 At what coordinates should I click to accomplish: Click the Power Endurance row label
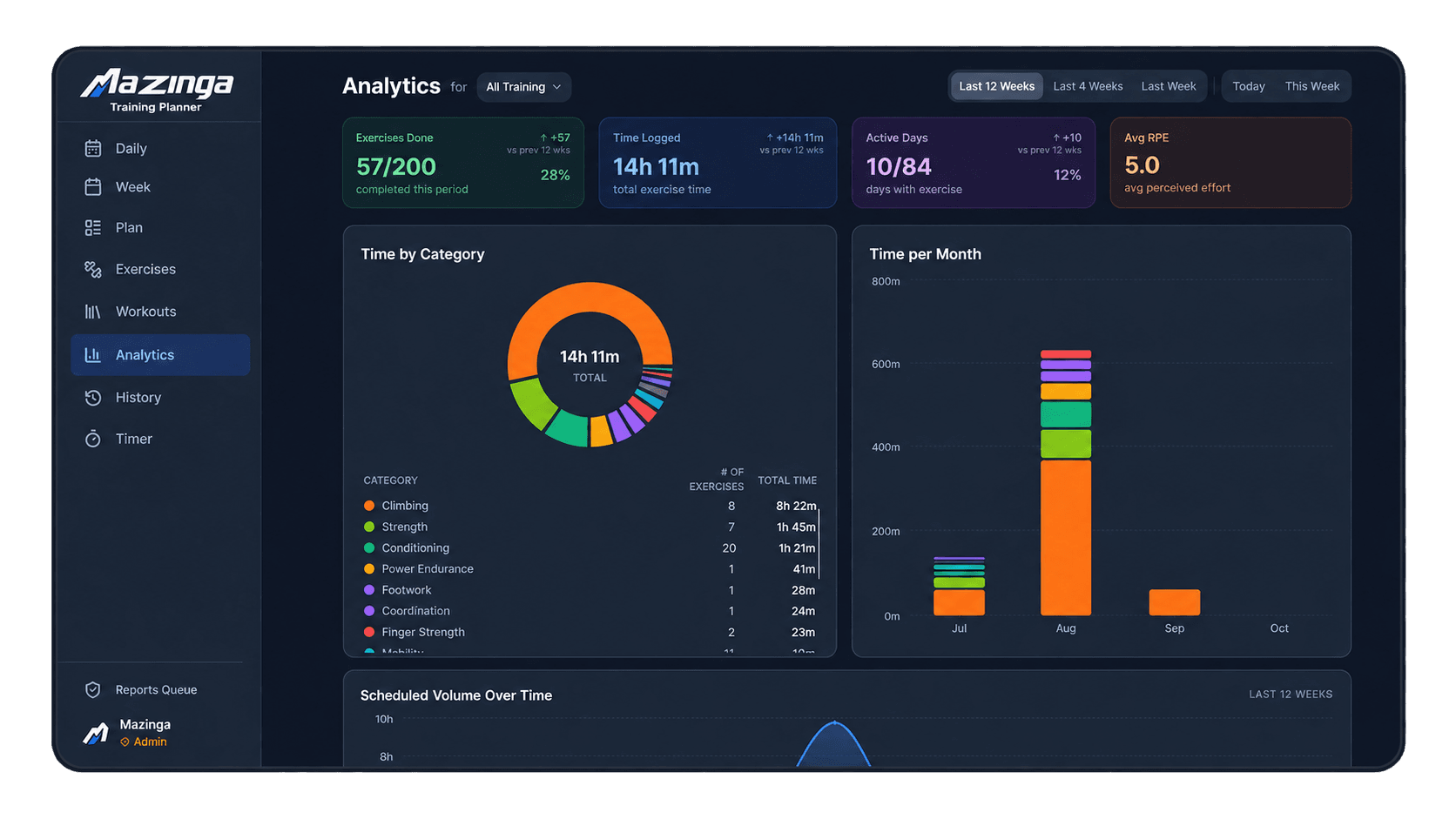click(x=428, y=569)
